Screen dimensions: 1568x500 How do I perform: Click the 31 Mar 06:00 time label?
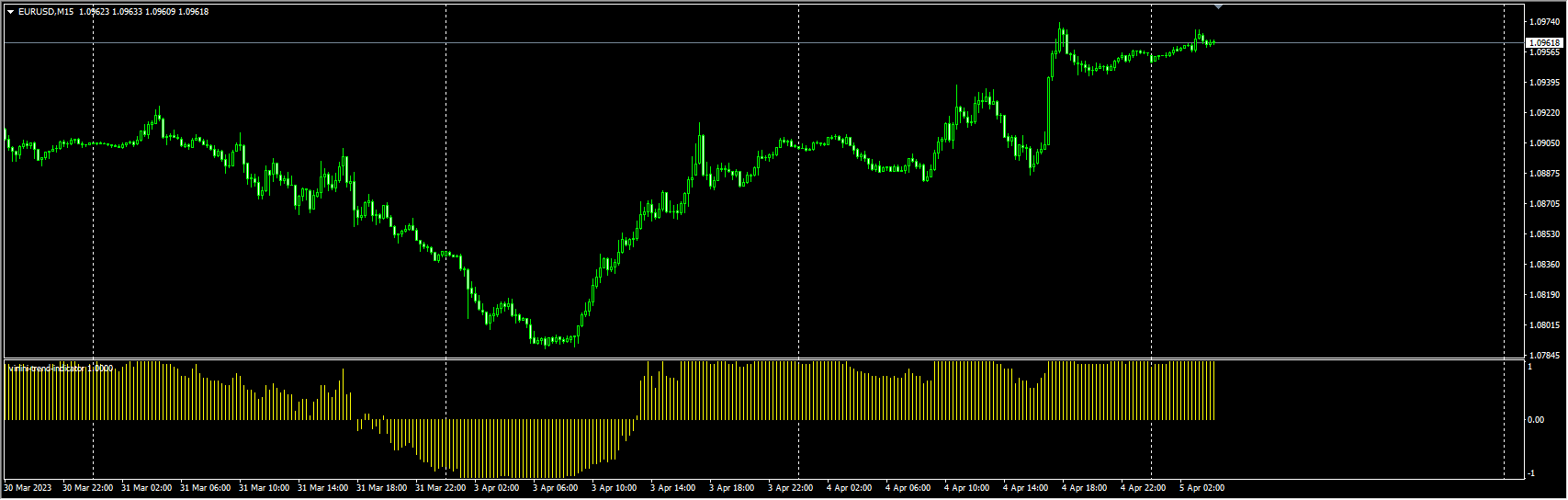click(205, 488)
